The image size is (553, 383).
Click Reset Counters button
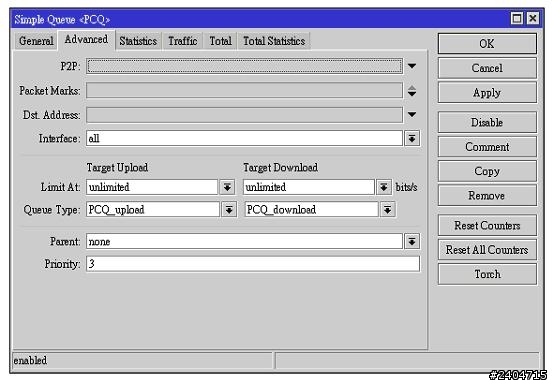(x=487, y=225)
